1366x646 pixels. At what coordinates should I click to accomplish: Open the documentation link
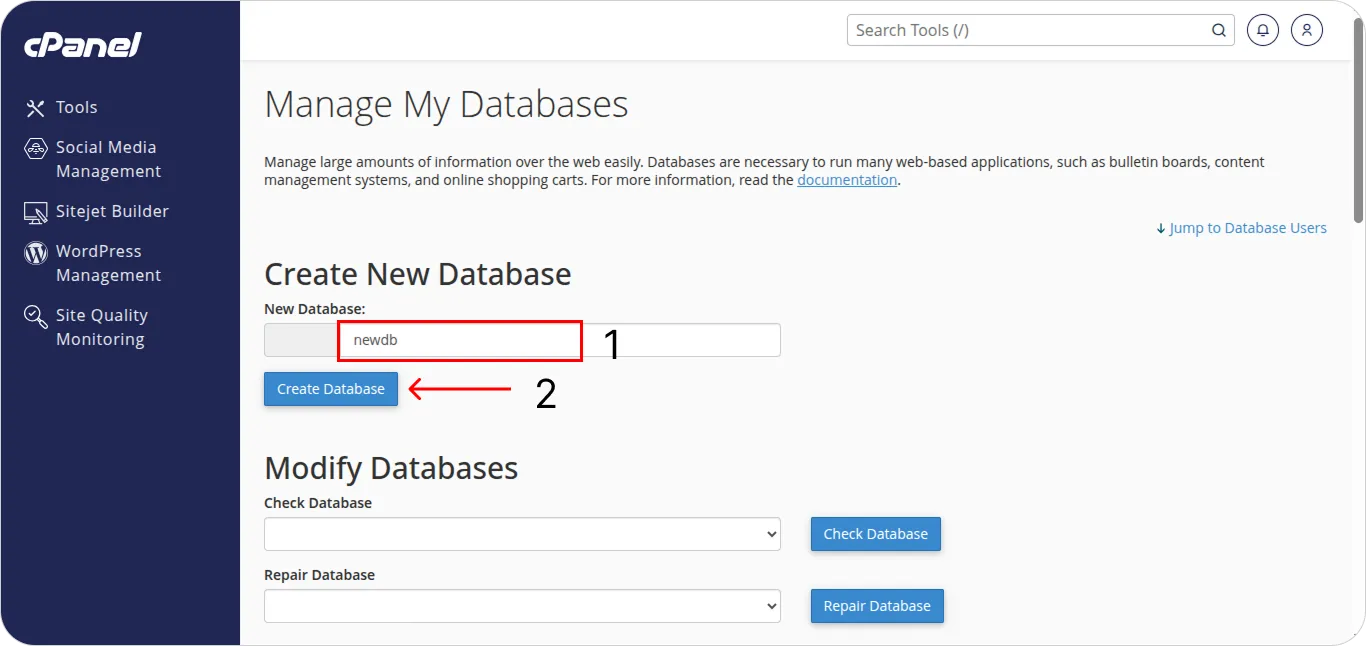pyautogui.click(x=847, y=180)
